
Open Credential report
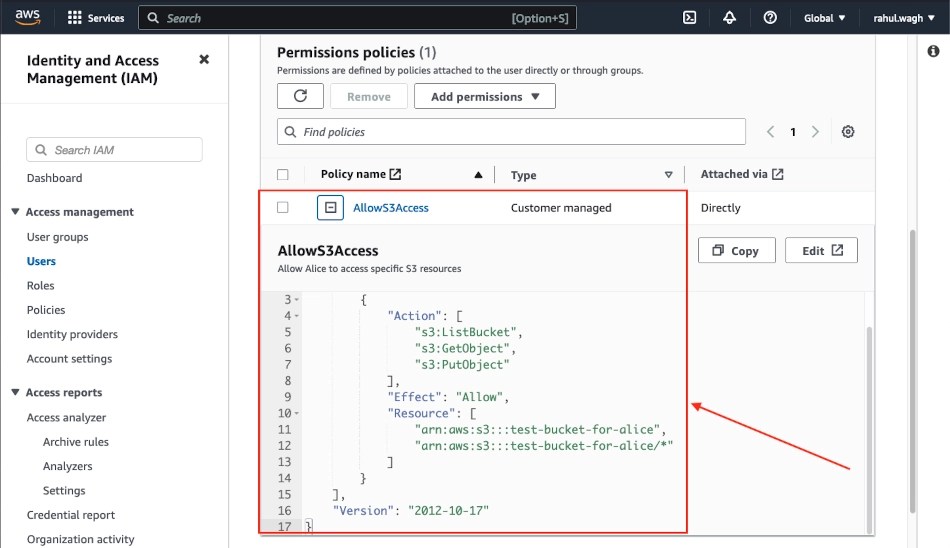pos(71,515)
